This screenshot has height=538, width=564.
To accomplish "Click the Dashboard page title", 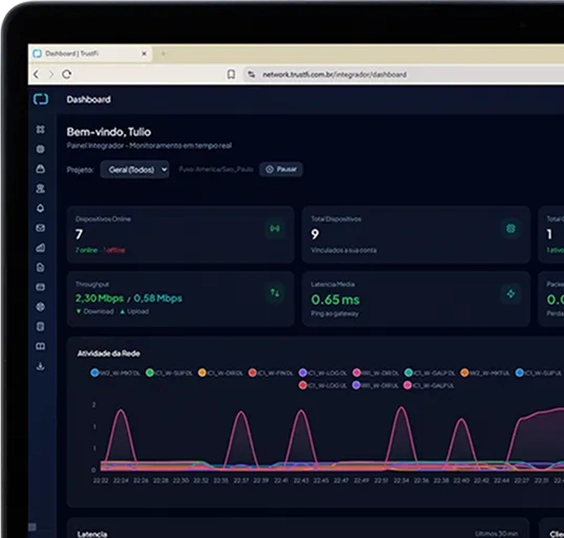I will 88,100.
